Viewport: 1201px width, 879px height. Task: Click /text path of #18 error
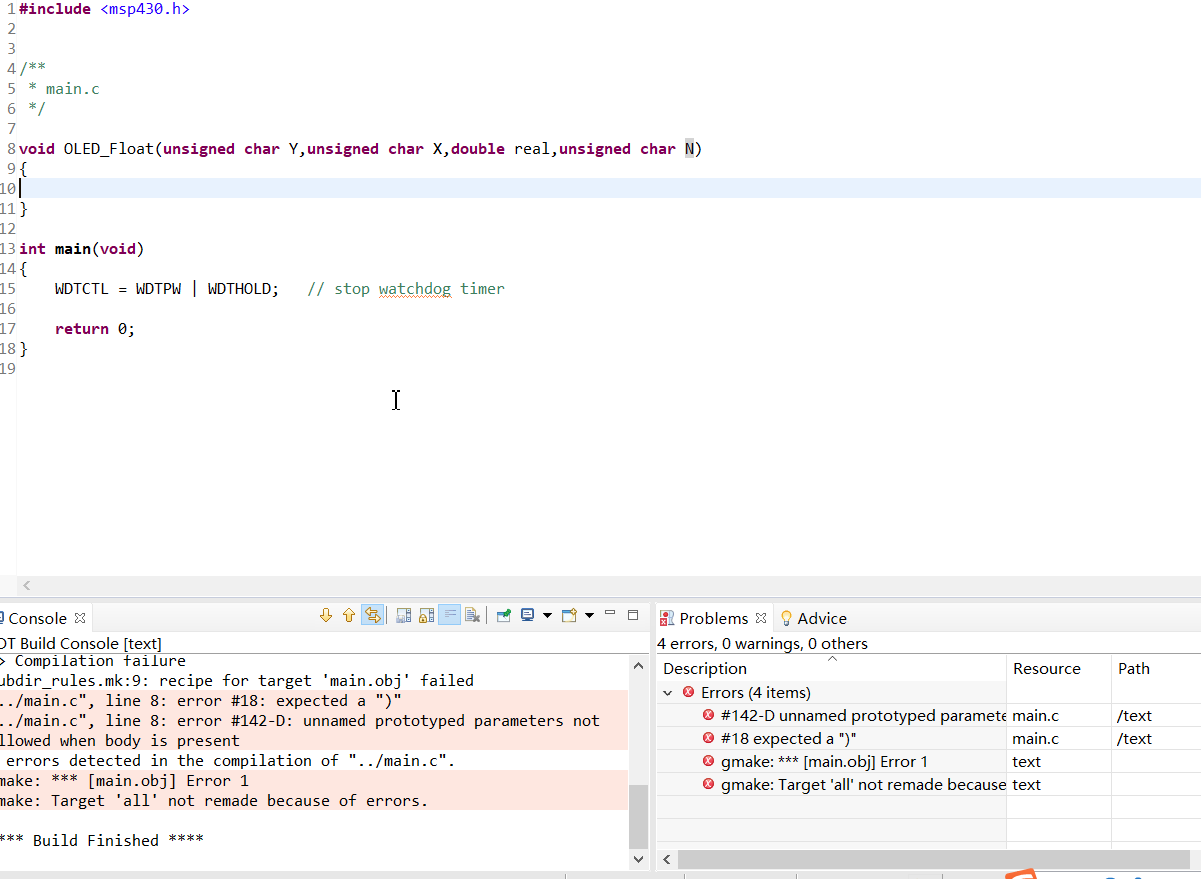(x=1135, y=739)
